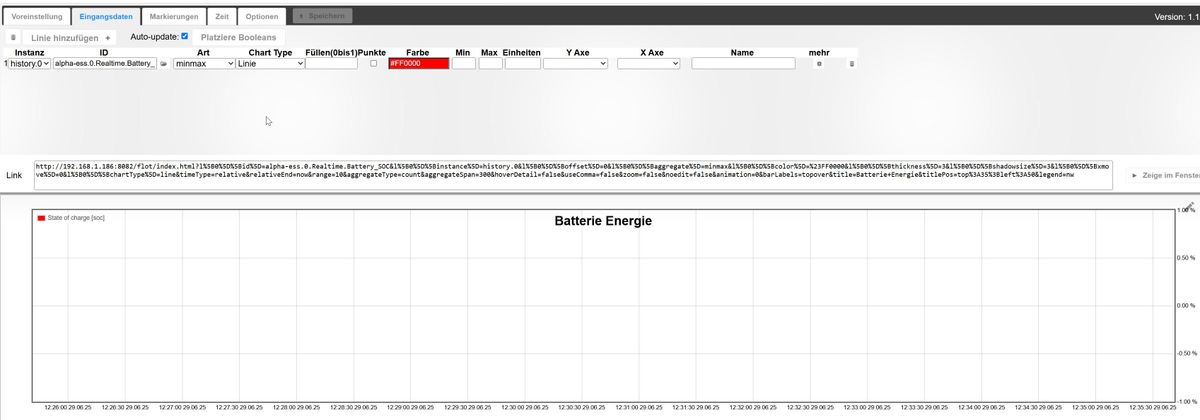Viewport: 1200px width, 420px height.
Task: Click the 0.50 % axis label
Action: pyautogui.click(x=1186, y=257)
